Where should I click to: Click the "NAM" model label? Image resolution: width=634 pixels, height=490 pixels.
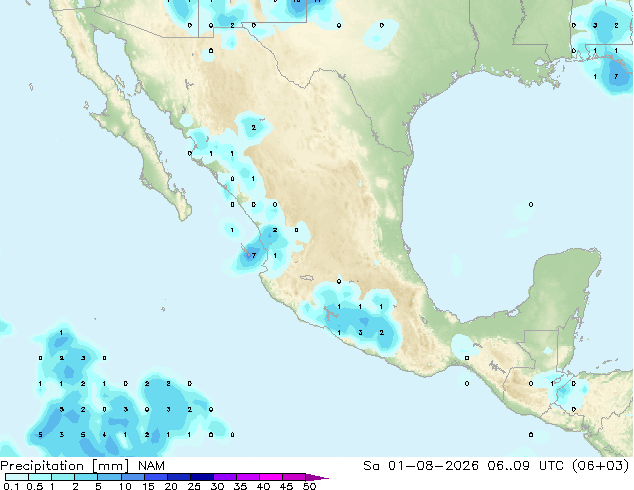tap(151, 466)
